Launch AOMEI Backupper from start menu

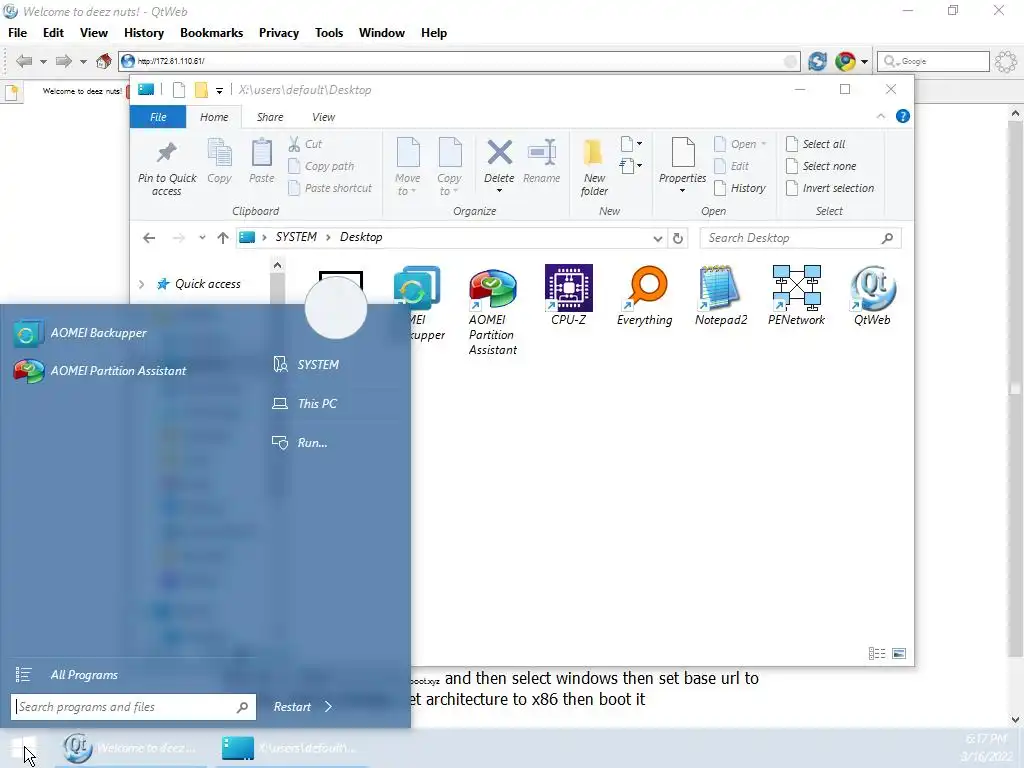(x=80, y=333)
